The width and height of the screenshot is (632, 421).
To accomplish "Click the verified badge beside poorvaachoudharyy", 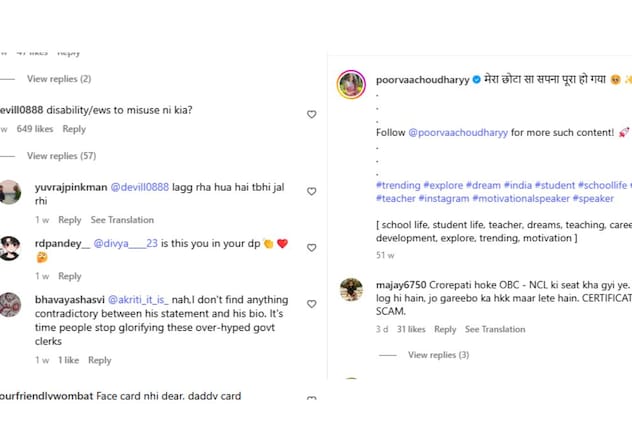I will [477, 79].
